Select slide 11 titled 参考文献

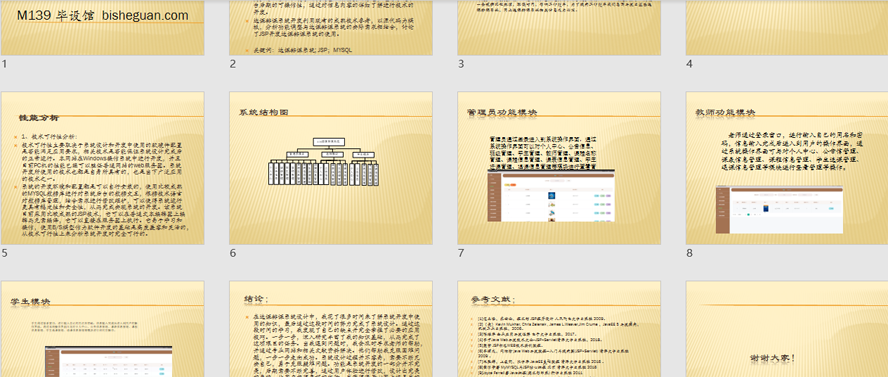point(559,329)
